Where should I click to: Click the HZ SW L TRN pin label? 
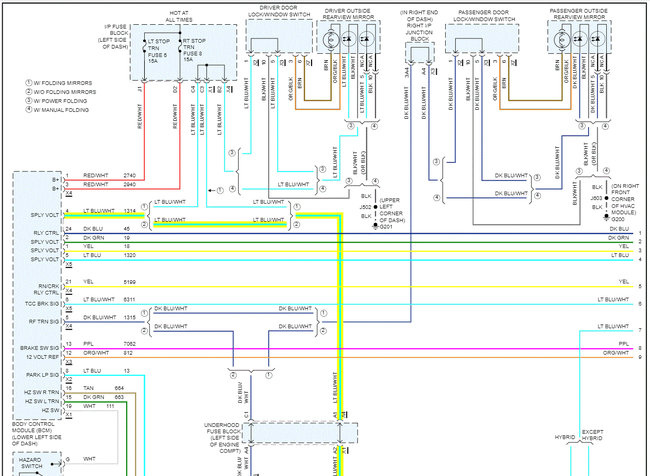(42, 402)
